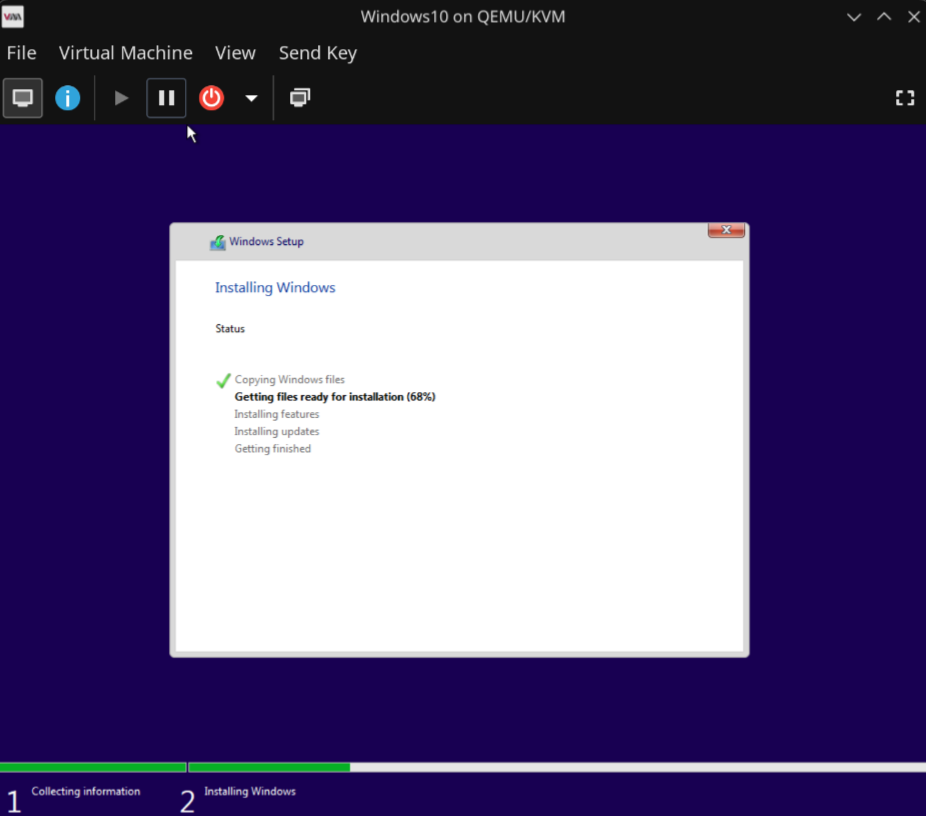
Task: Open the manage VM snapshots view
Action: [300, 98]
